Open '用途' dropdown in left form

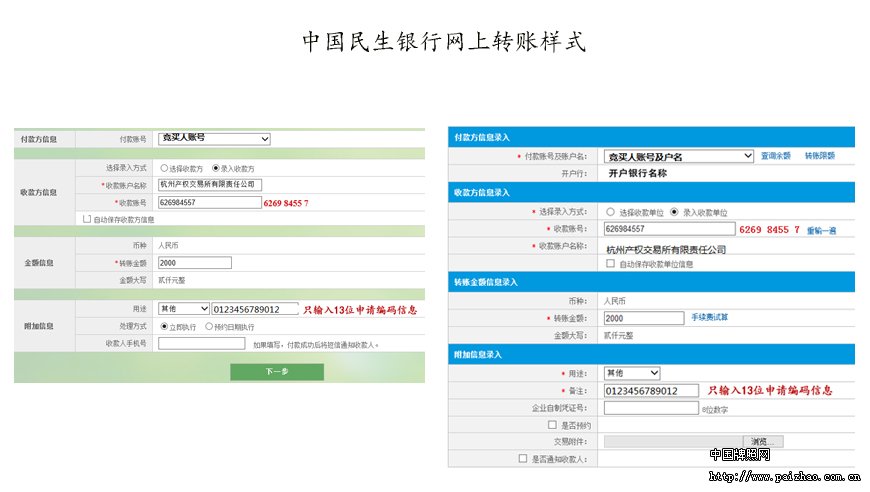[184, 308]
